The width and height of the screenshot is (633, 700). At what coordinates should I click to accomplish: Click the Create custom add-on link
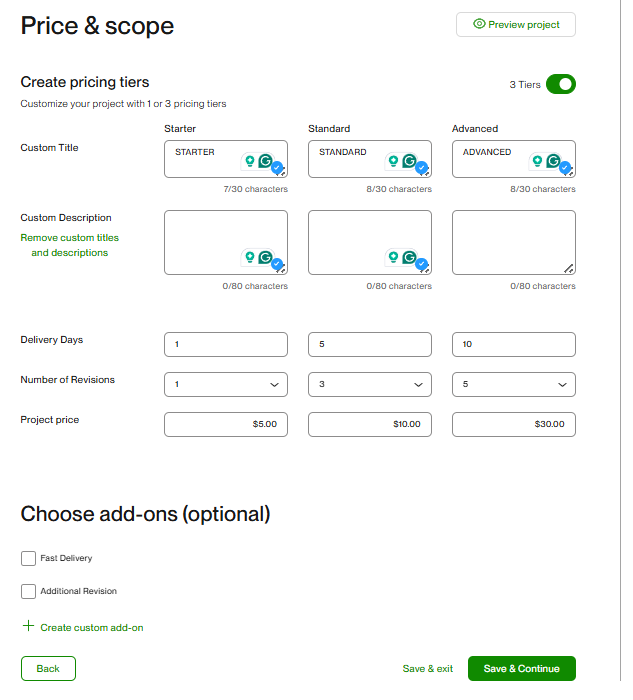pyautogui.click(x=92, y=628)
